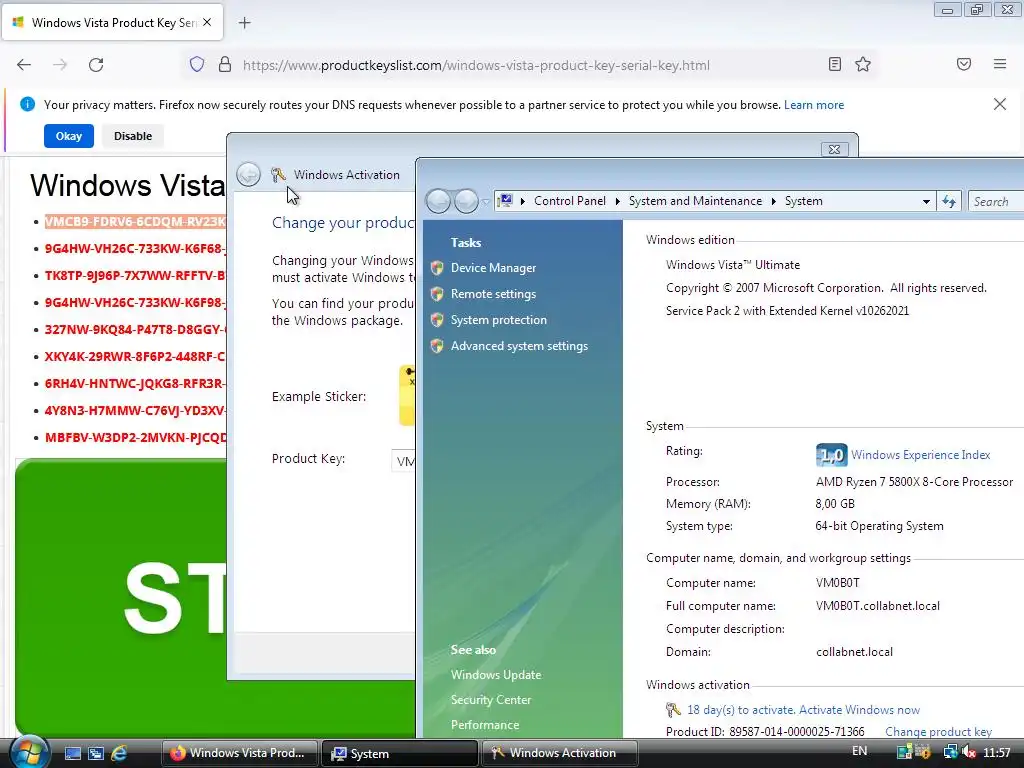Open the tracking protection shield icon
1024x768 pixels.
197,65
